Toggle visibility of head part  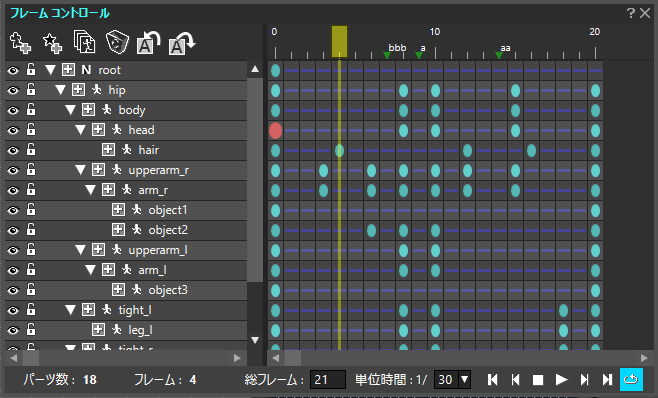(13, 130)
